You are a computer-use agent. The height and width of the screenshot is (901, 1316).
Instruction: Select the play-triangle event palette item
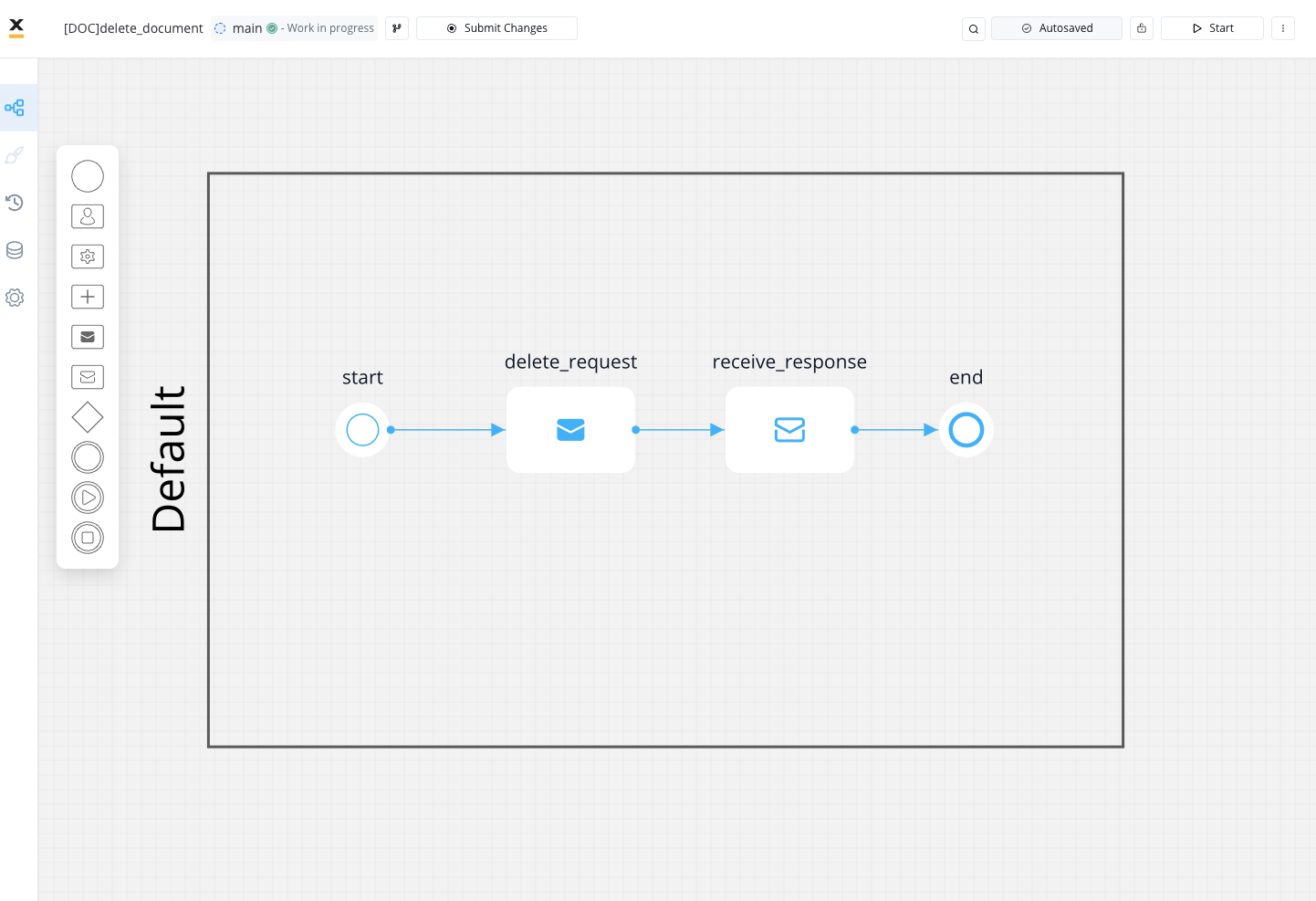tap(88, 498)
